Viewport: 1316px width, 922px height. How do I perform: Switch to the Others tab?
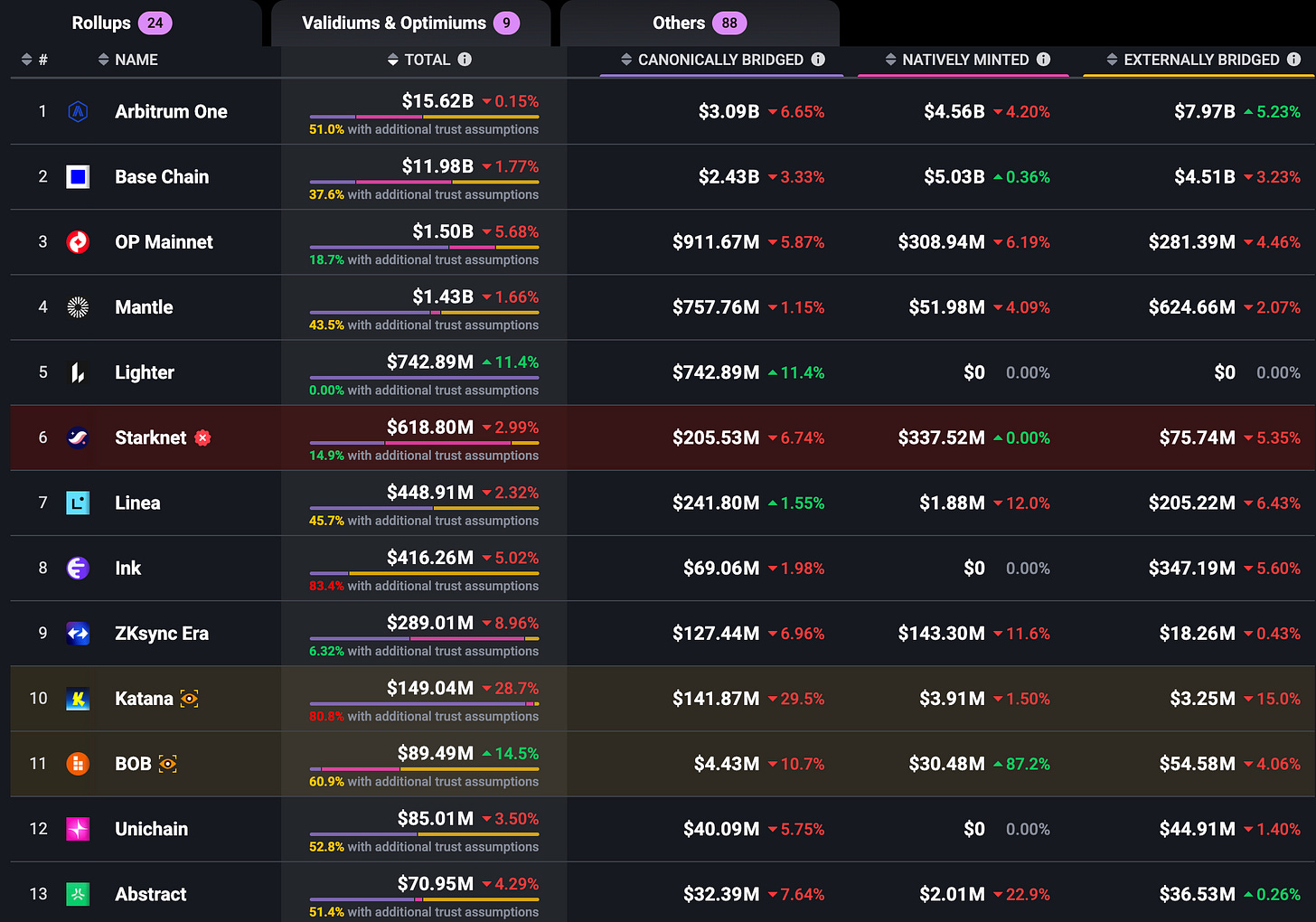click(x=700, y=24)
